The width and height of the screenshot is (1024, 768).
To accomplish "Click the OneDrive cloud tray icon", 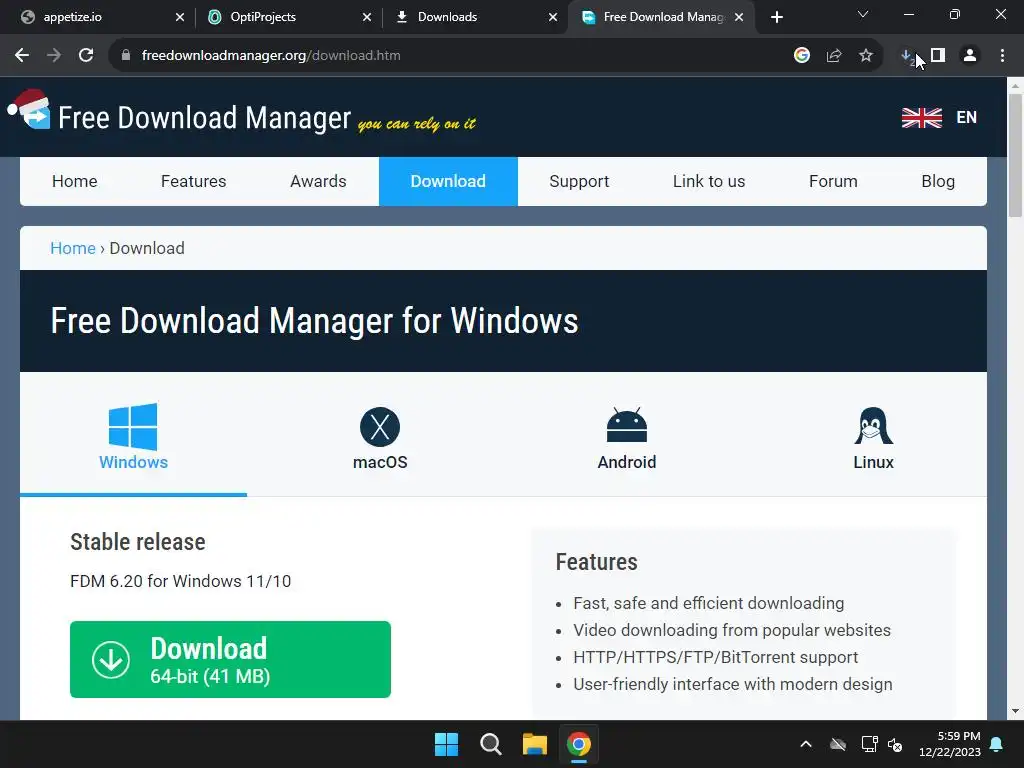I will point(838,744).
